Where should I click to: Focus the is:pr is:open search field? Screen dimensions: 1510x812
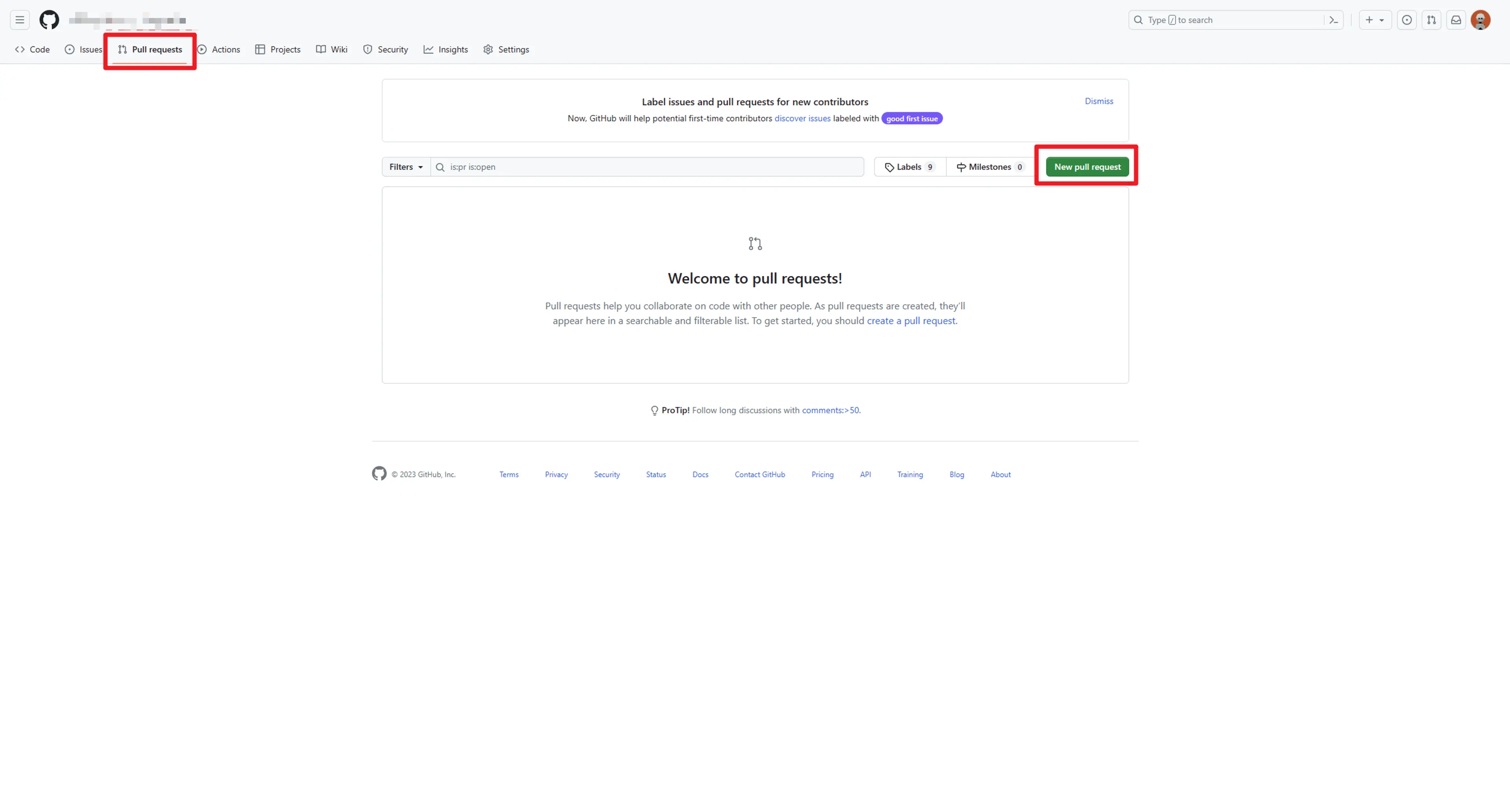[647, 166]
